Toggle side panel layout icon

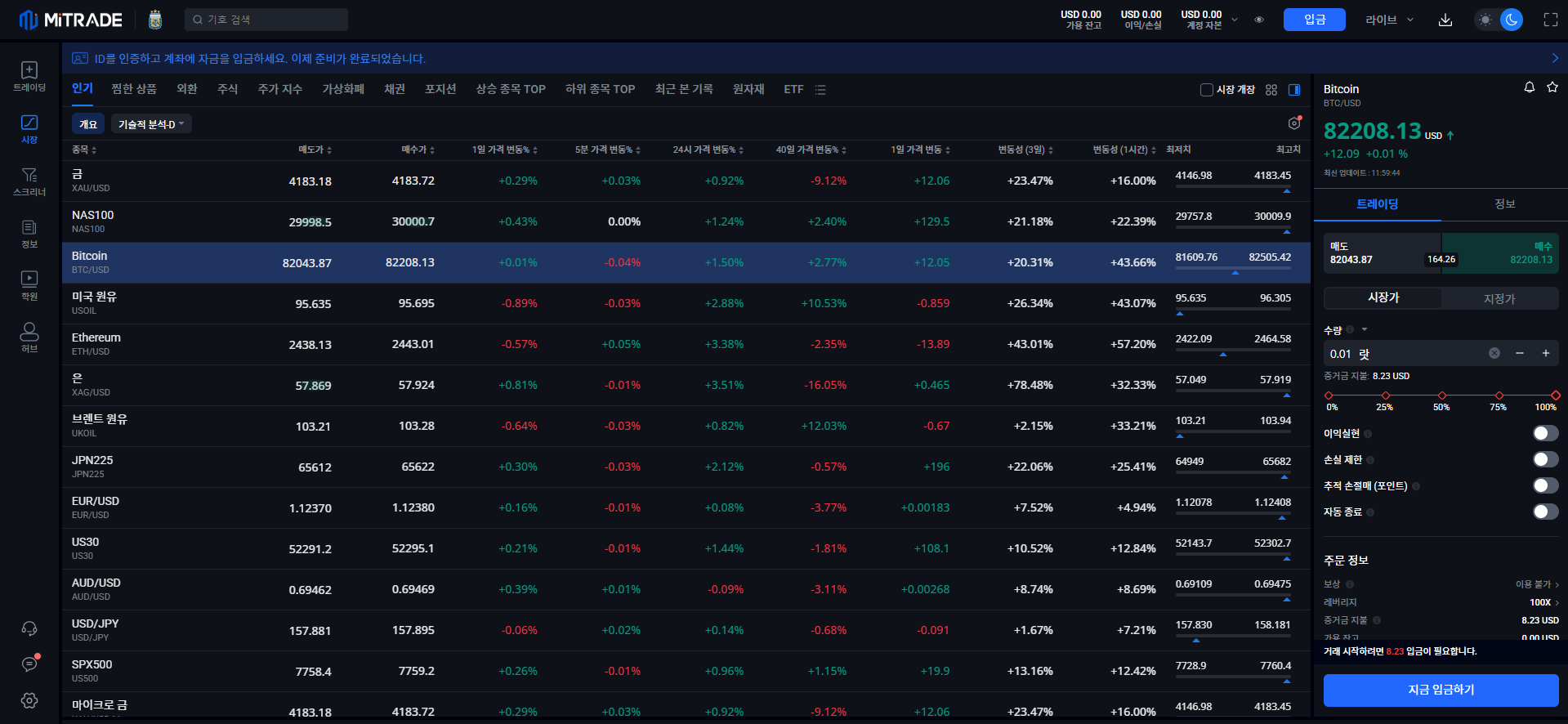pyautogui.click(x=1294, y=90)
